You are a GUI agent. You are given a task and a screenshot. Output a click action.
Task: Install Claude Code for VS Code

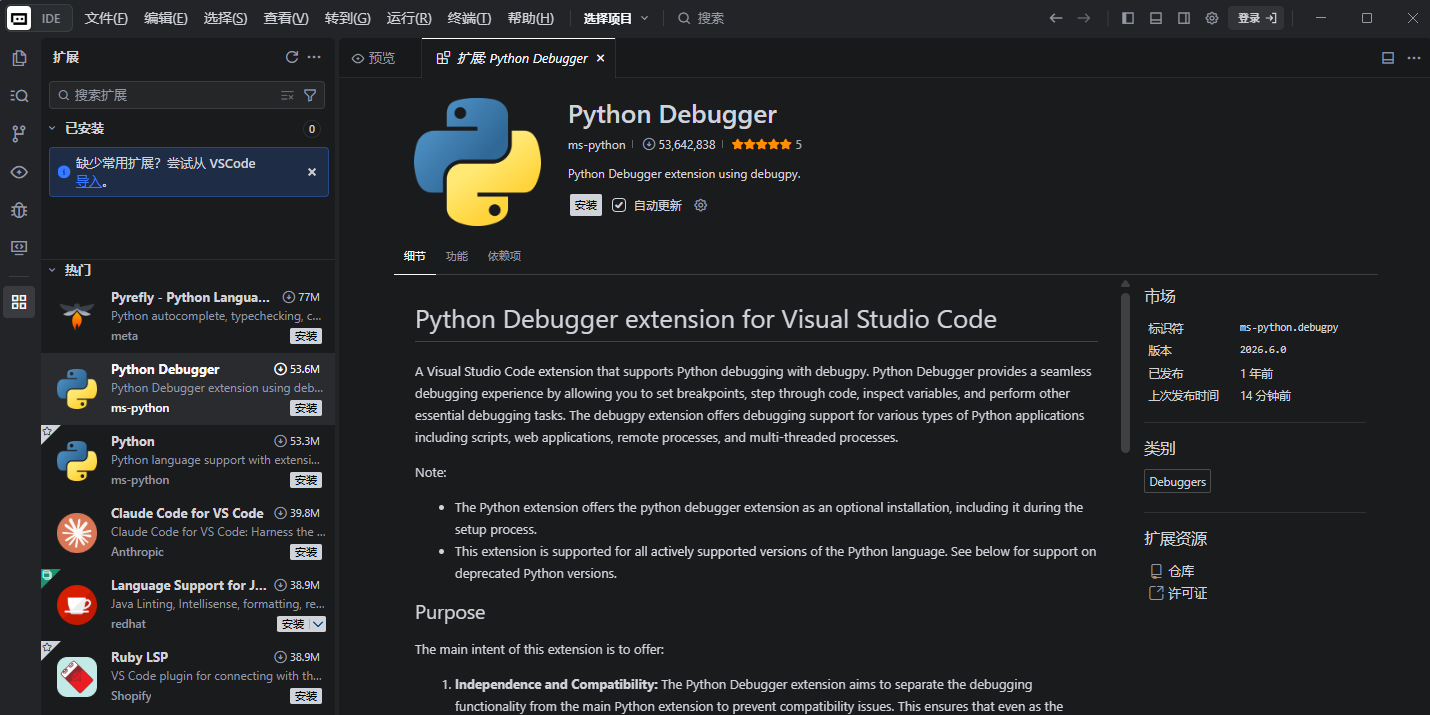point(306,552)
